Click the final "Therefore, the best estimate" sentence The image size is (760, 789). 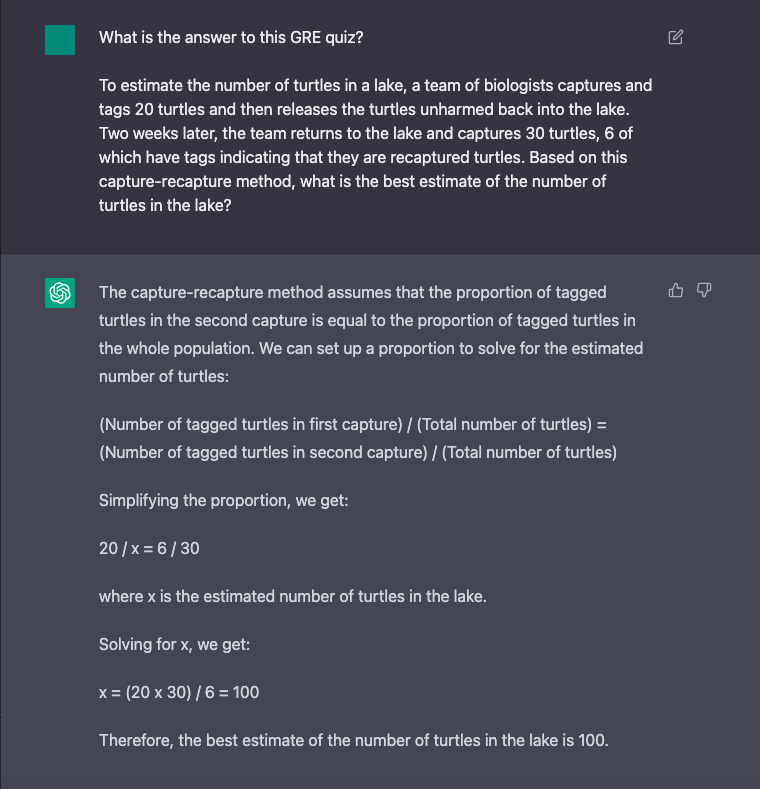coord(353,740)
